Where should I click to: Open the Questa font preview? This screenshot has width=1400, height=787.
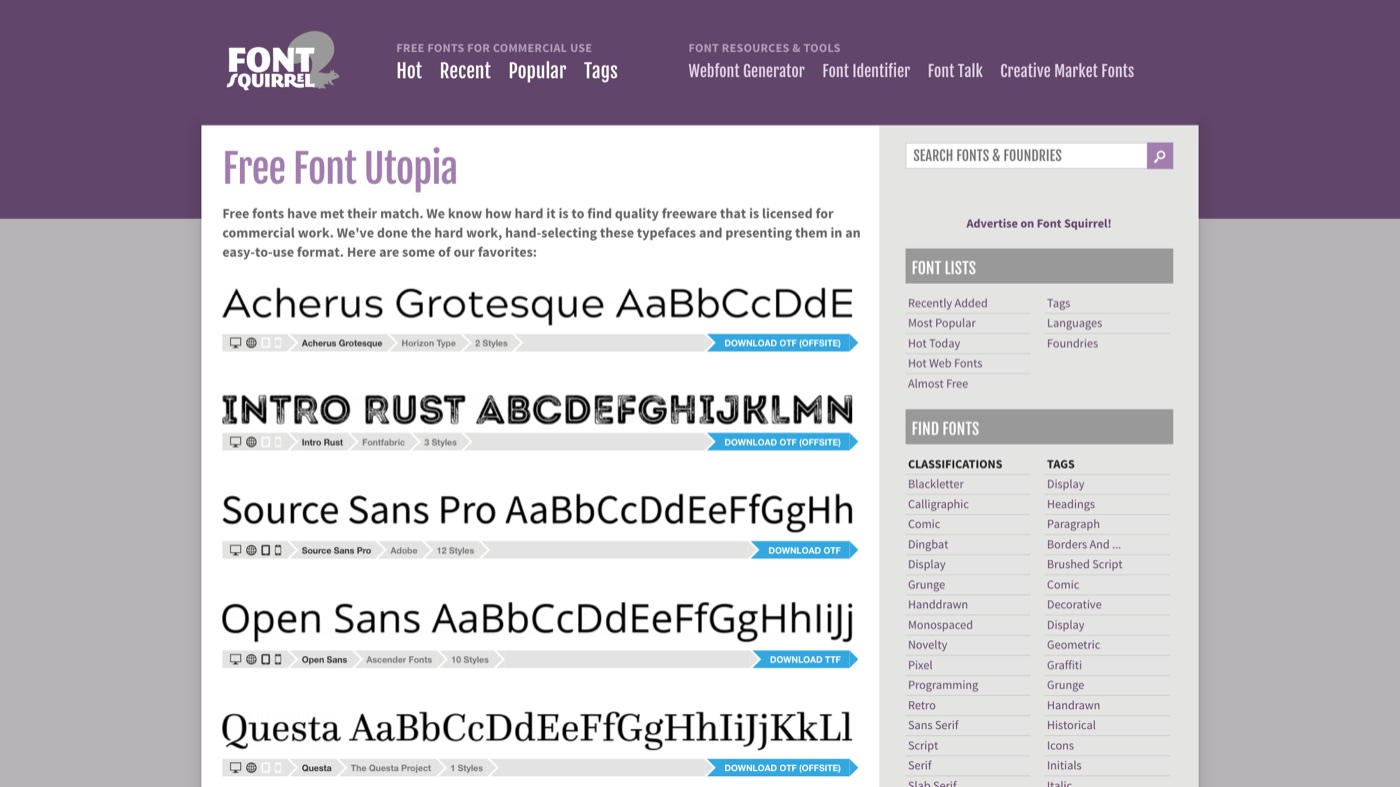pos(537,729)
